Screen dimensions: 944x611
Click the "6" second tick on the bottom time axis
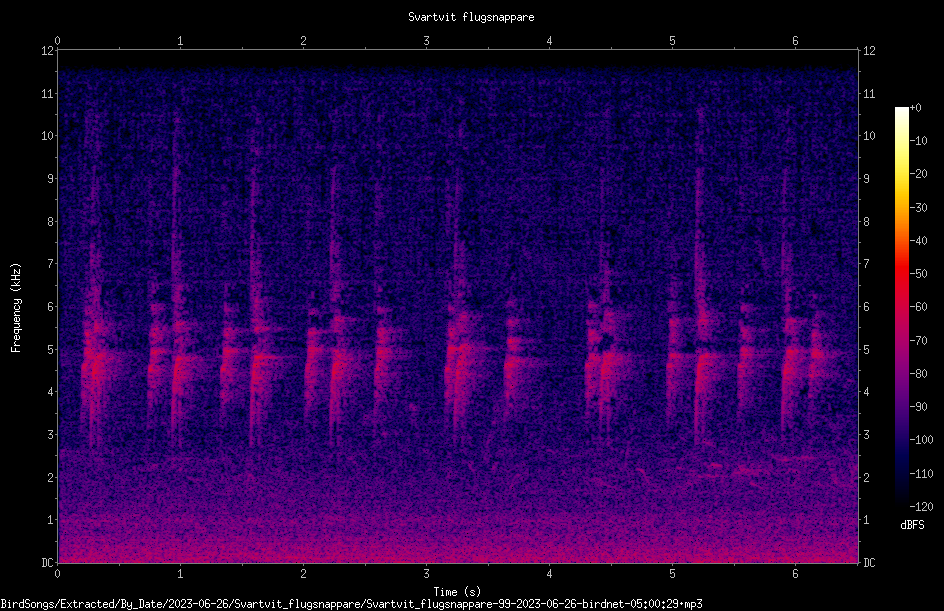tap(795, 574)
